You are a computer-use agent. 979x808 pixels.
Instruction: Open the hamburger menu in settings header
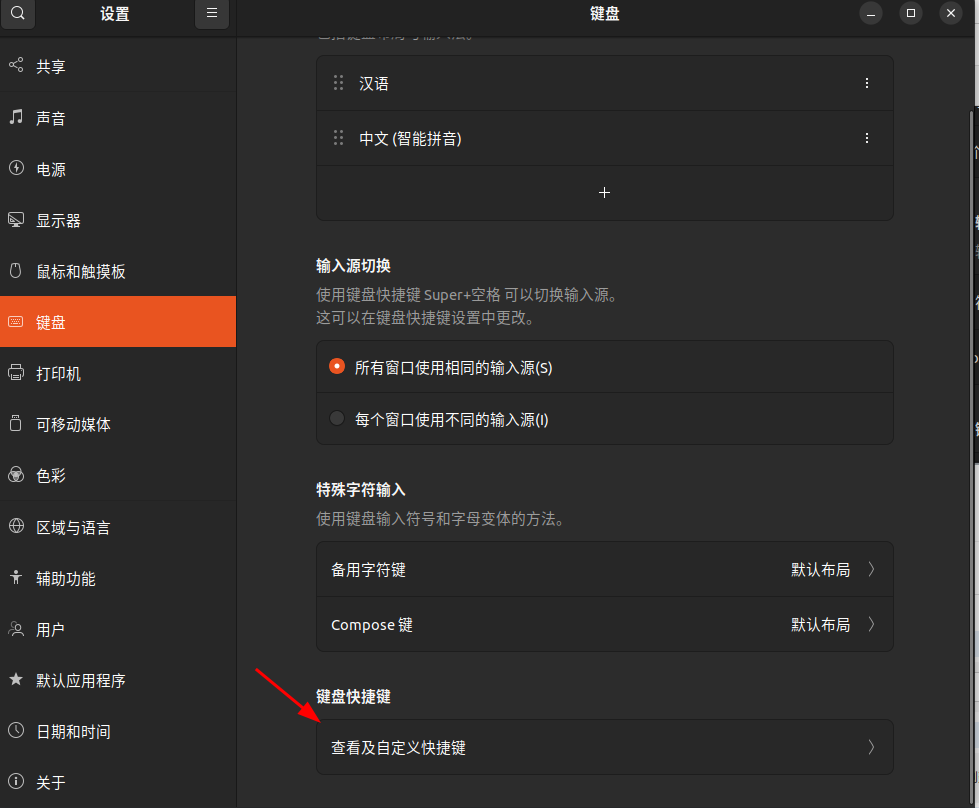pyautogui.click(x=212, y=13)
